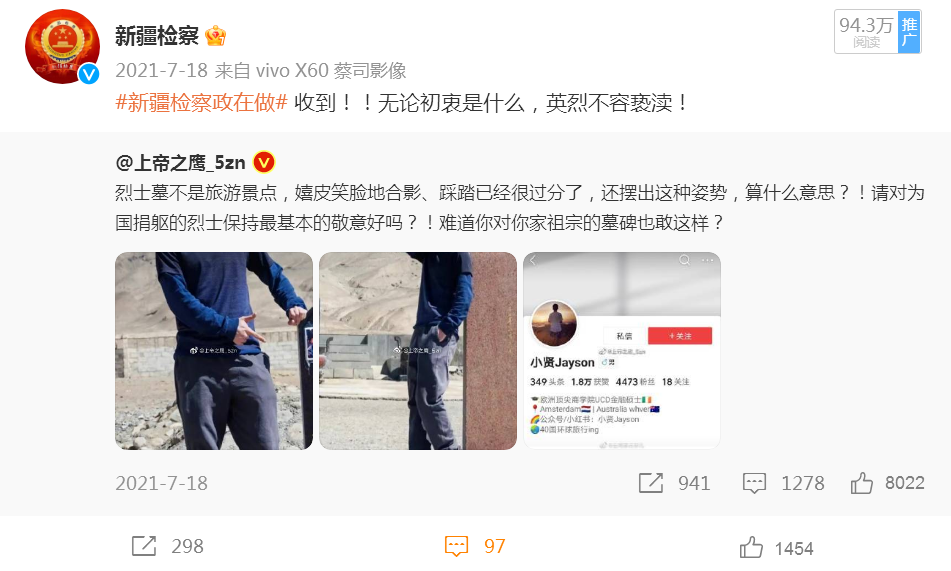951x571 pixels.
Task: Click the crown membership icon beside 新疆检察
Action: [215, 36]
